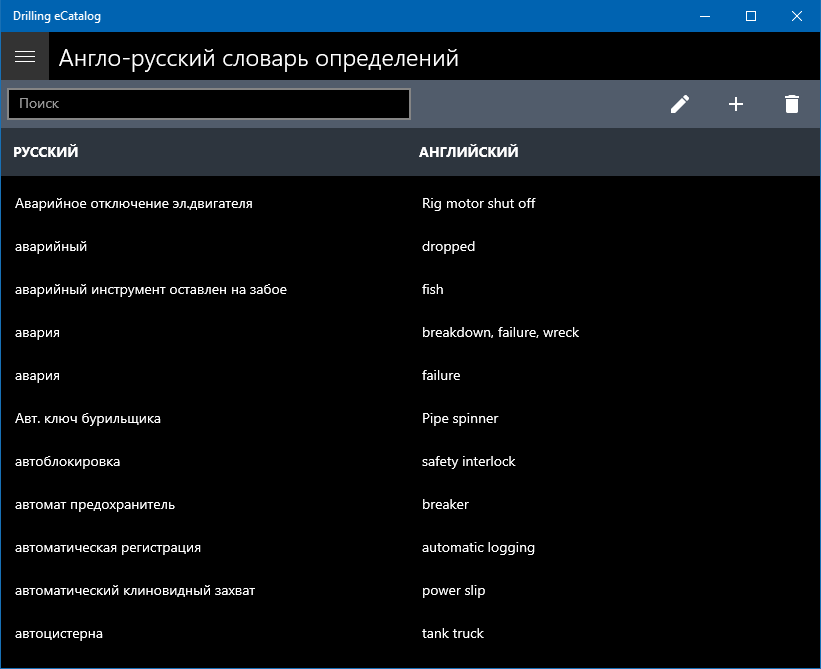Select the 'автоблокировка' entry
Screen dimensions: 821x669
(x=68, y=462)
